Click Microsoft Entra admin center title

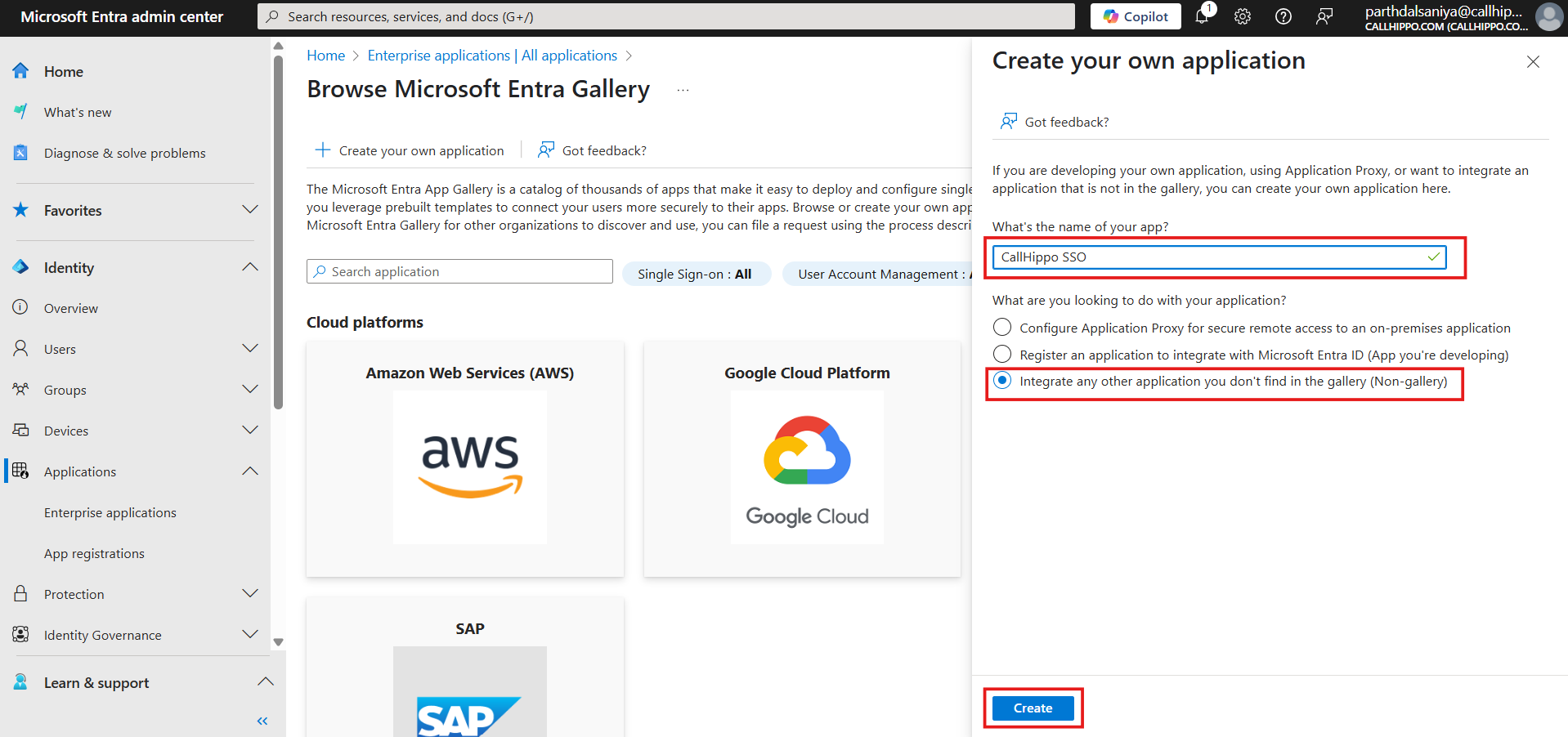122,16
